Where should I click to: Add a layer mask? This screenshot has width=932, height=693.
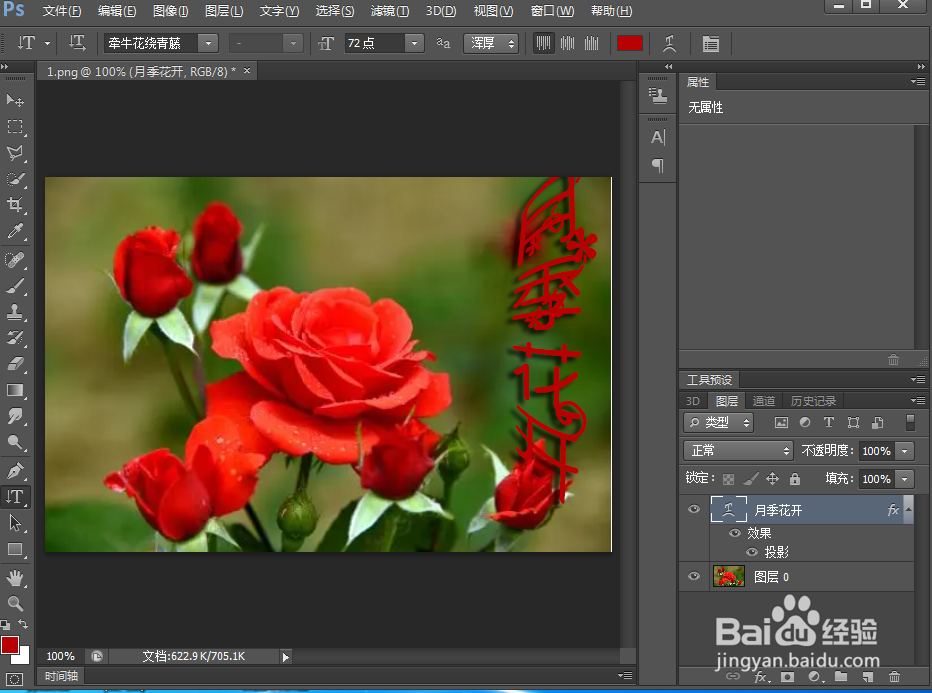[787, 676]
